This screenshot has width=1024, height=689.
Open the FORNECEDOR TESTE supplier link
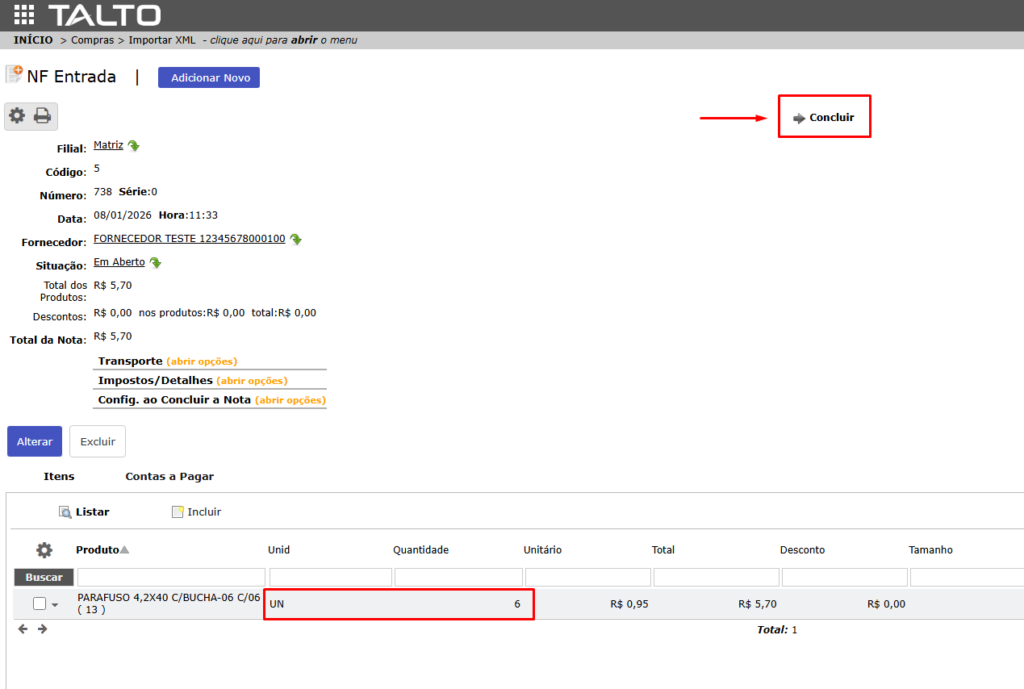point(189,239)
